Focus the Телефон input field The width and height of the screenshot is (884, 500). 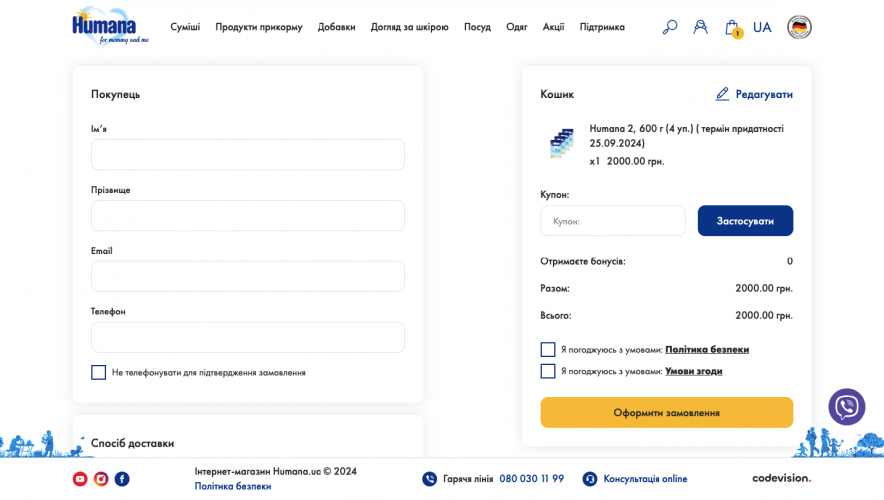(248, 337)
